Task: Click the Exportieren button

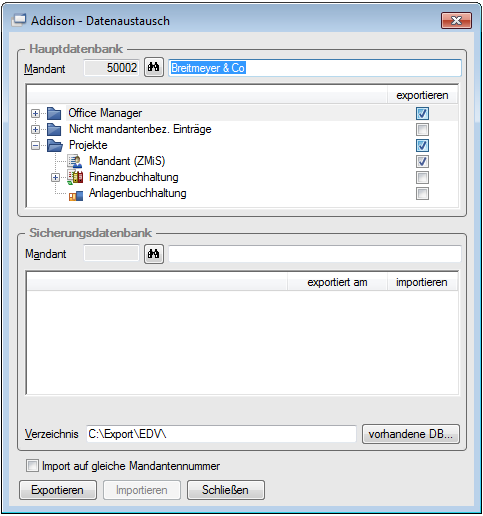Action: (x=58, y=490)
